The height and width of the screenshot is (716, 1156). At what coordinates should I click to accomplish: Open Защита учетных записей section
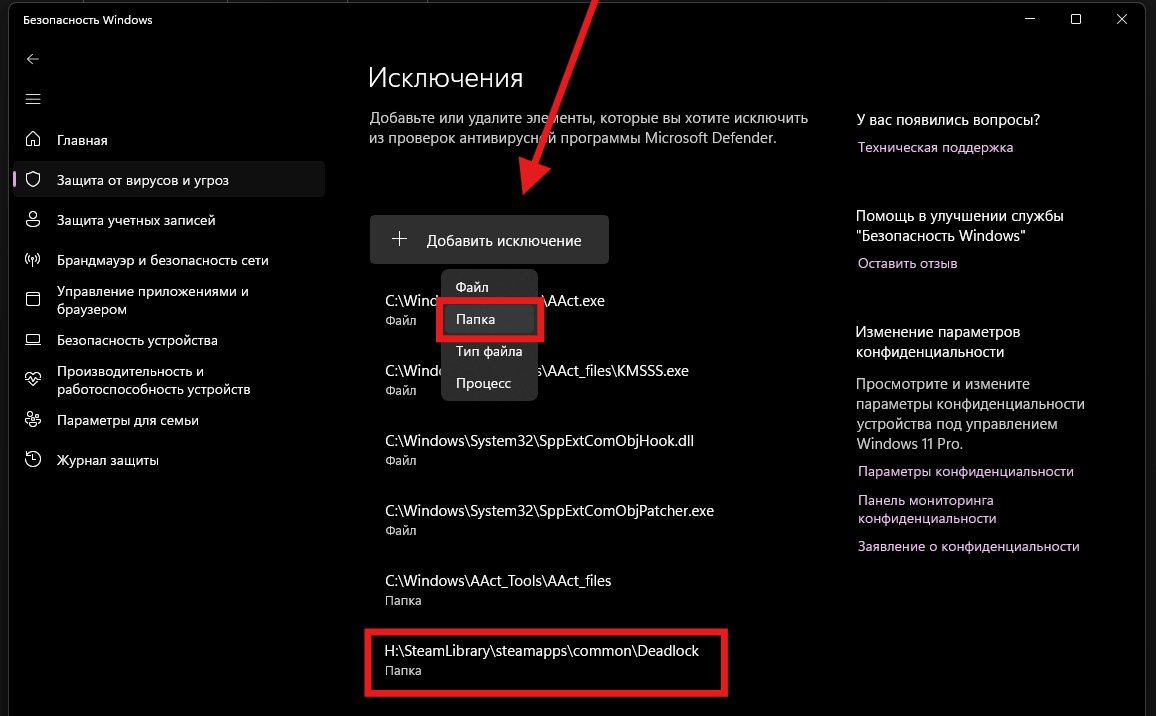tap(169, 220)
